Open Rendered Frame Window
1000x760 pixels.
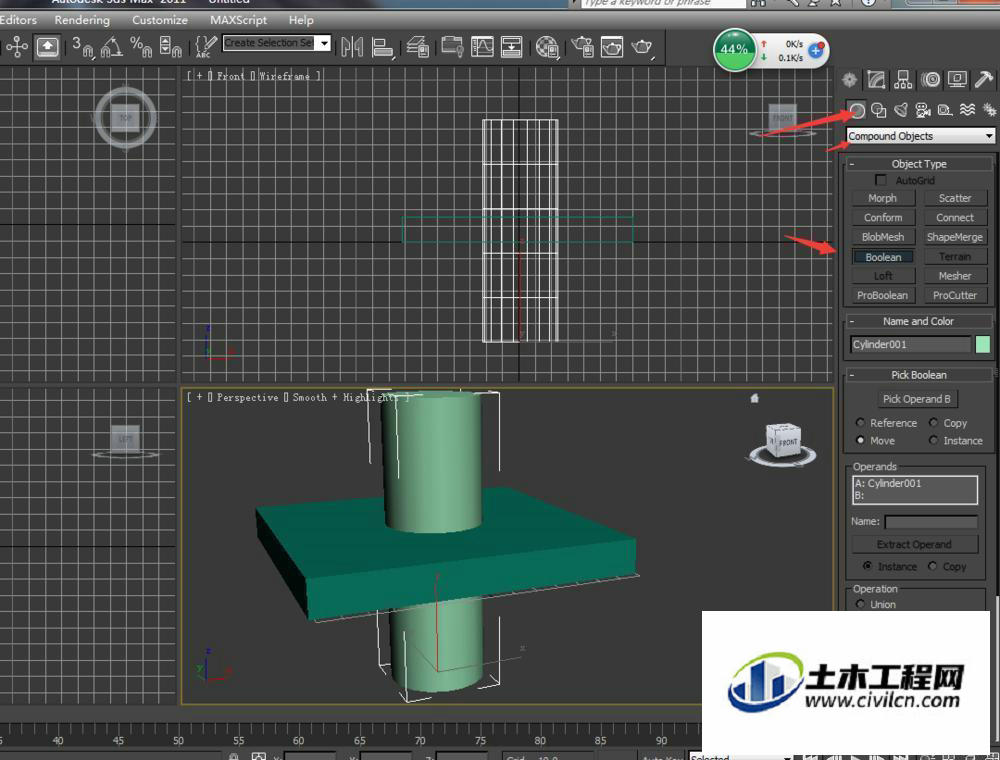coord(612,47)
